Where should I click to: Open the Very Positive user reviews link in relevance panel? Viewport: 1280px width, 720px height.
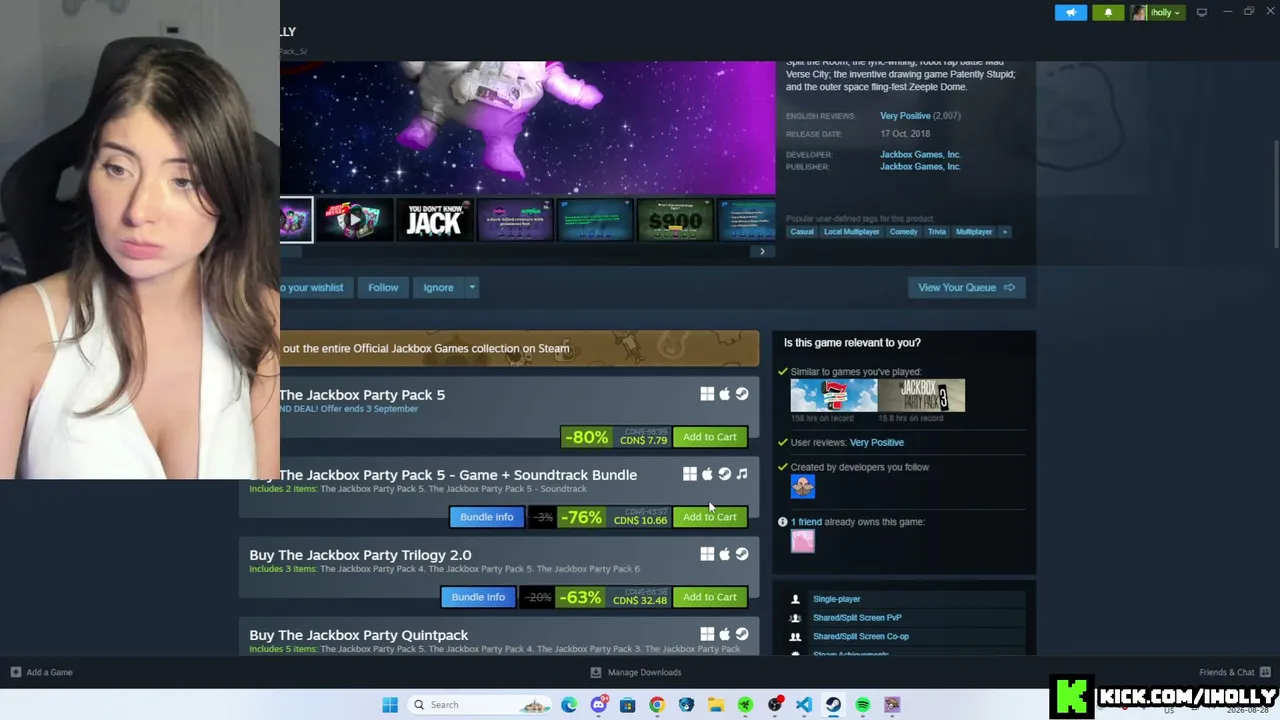pyautogui.click(x=876, y=443)
